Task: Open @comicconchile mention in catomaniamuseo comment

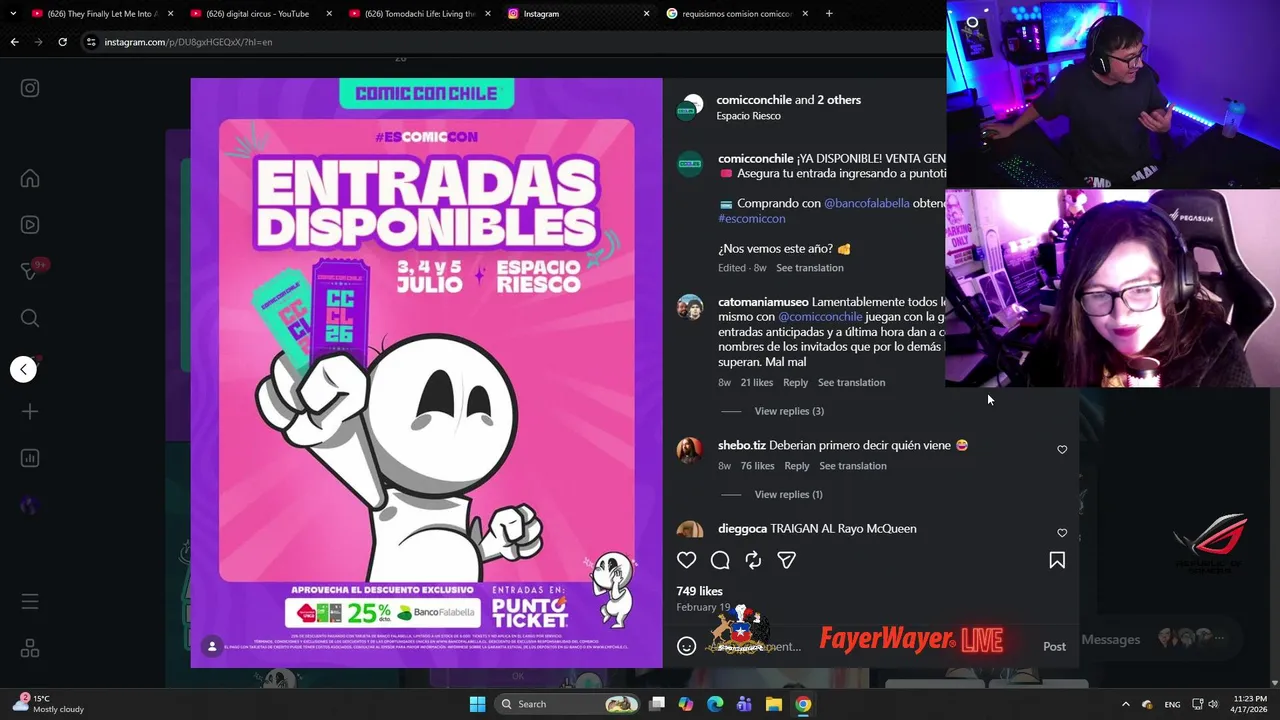Action: [x=820, y=317]
